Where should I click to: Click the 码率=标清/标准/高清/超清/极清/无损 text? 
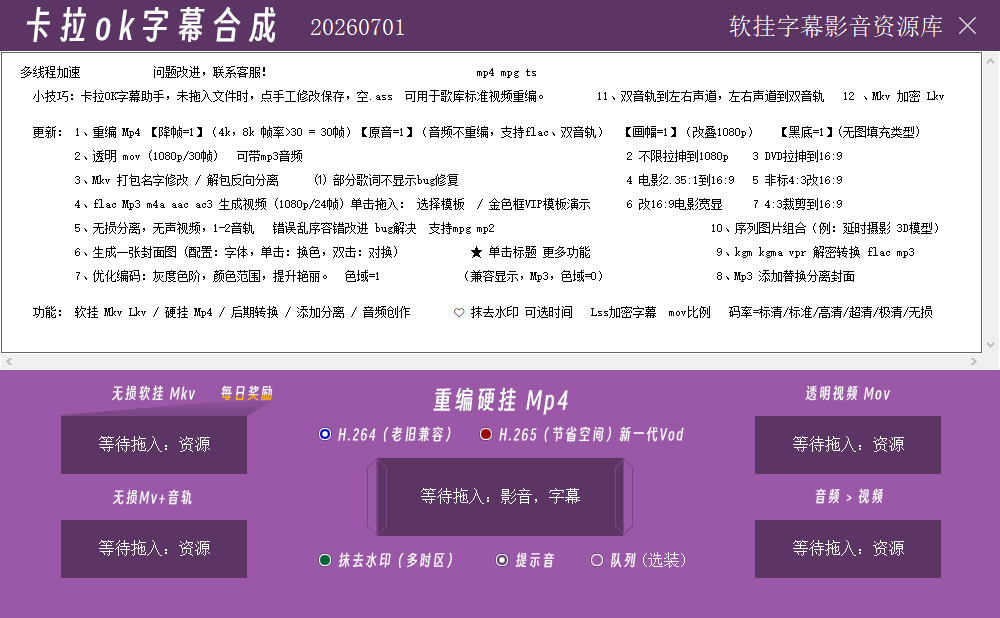pos(830,312)
